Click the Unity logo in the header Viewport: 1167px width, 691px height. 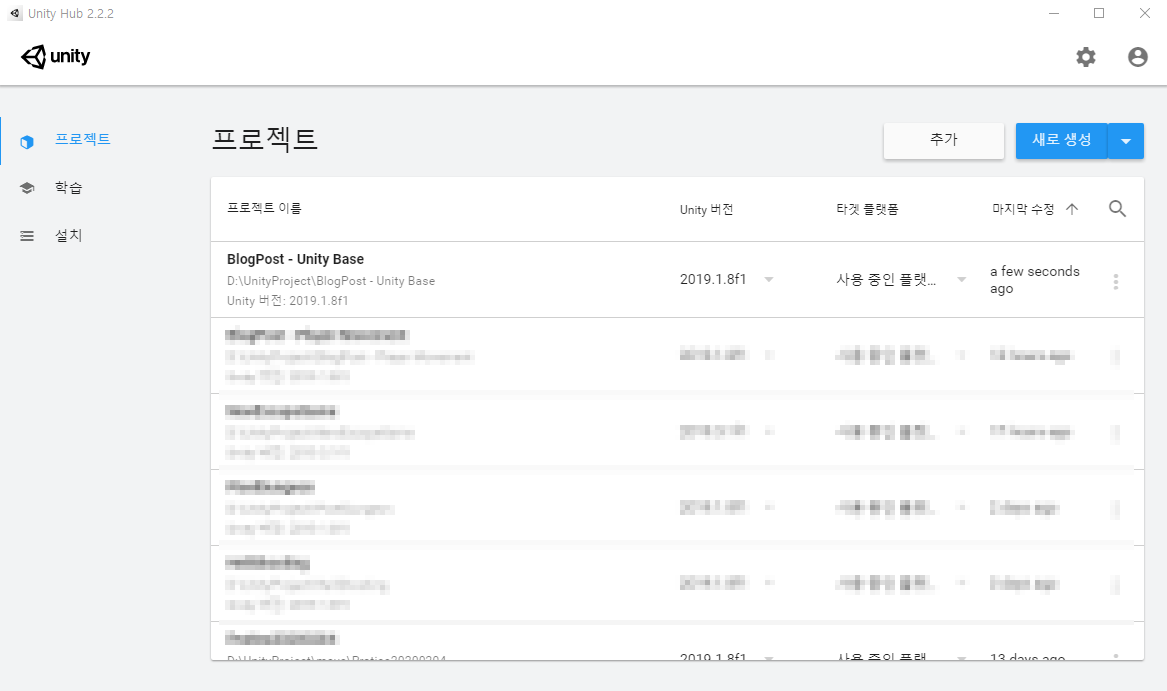tap(55, 57)
